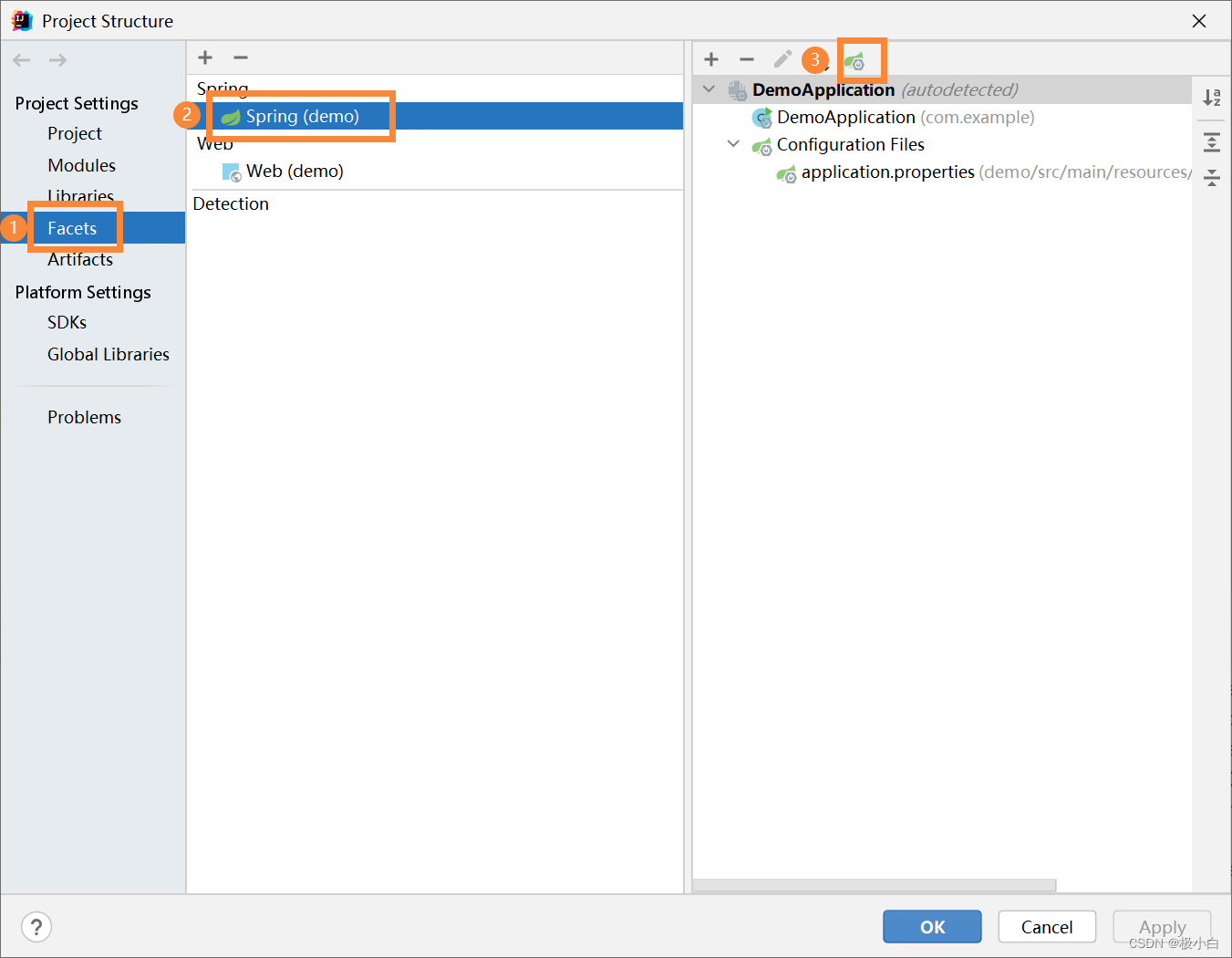Viewport: 1232px width, 958px height.
Task: Click the application.properties file icon
Action: pos(786,173)
